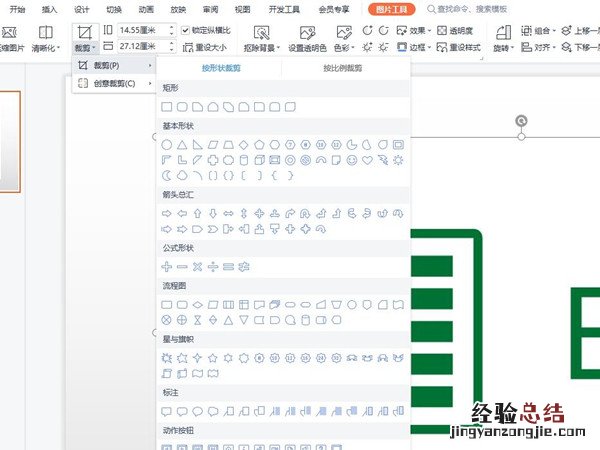This screenshot has height=450, width=600.
Task: Expand the creative crop submenu
Action: pos(114,84)
